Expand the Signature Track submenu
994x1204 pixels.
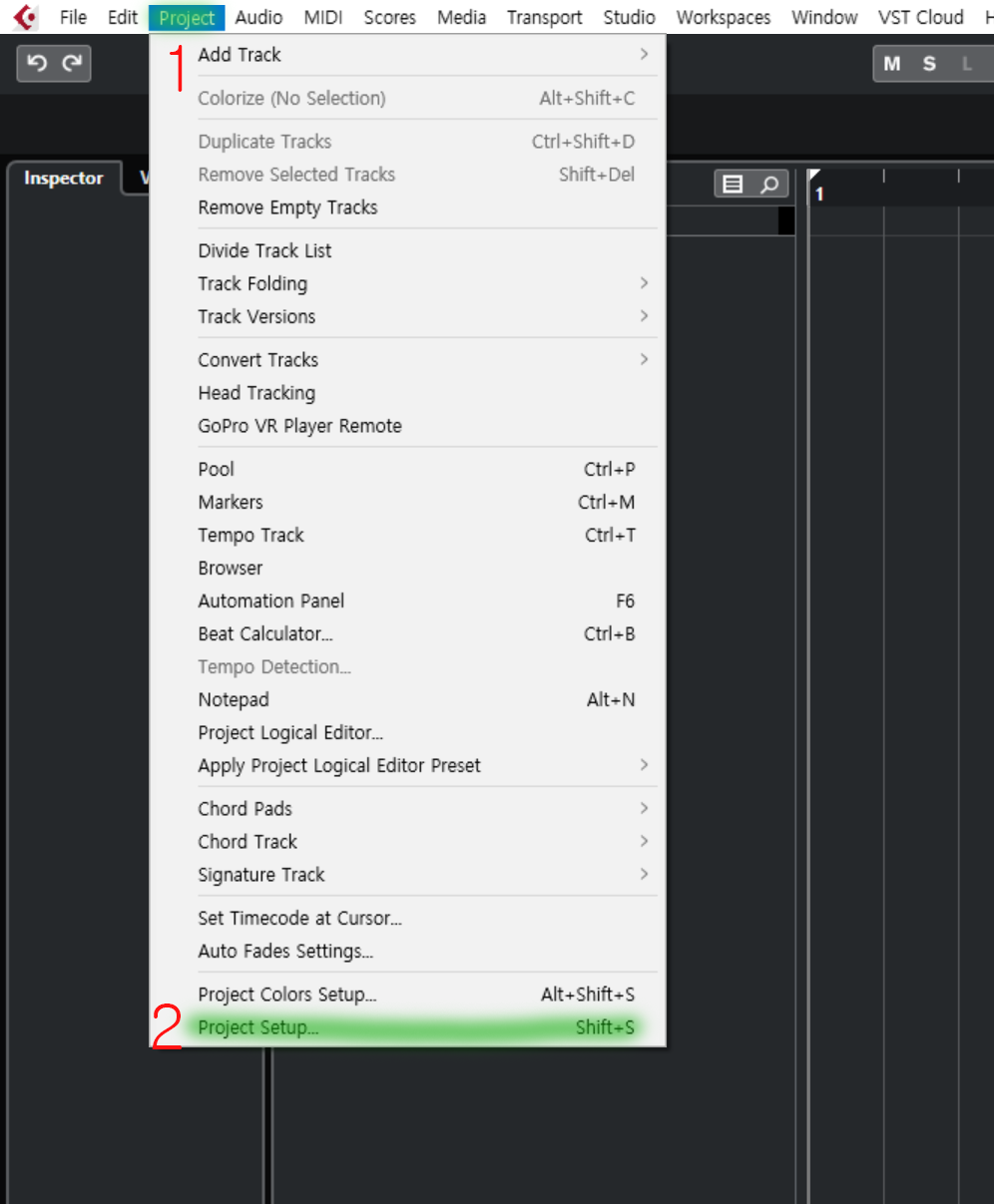coord(408,874)
